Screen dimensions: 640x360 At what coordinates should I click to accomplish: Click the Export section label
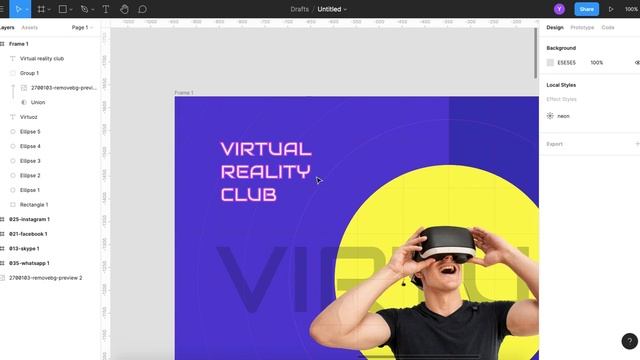point(554,144)
